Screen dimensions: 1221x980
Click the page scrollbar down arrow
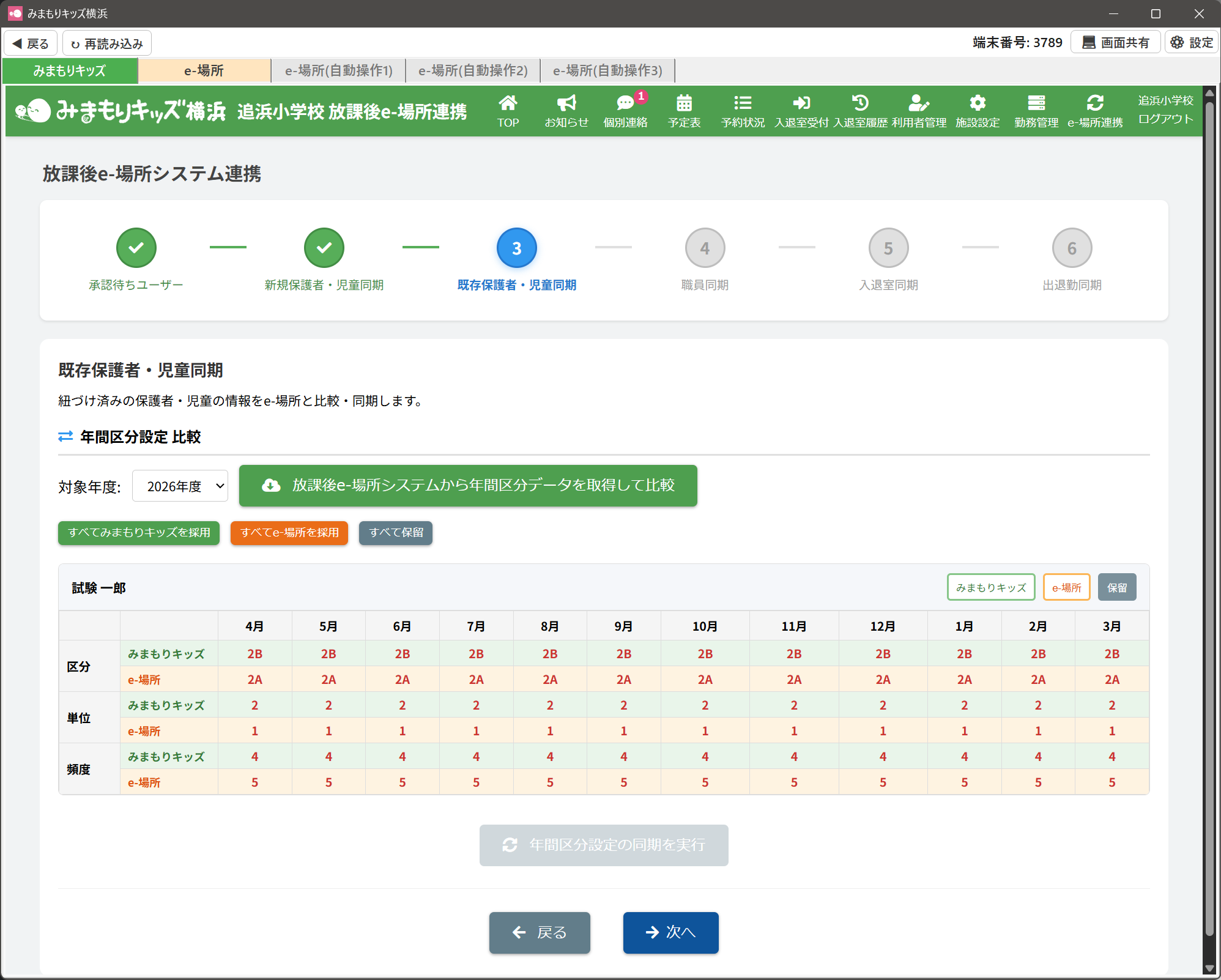click(x=1209, y=968)
